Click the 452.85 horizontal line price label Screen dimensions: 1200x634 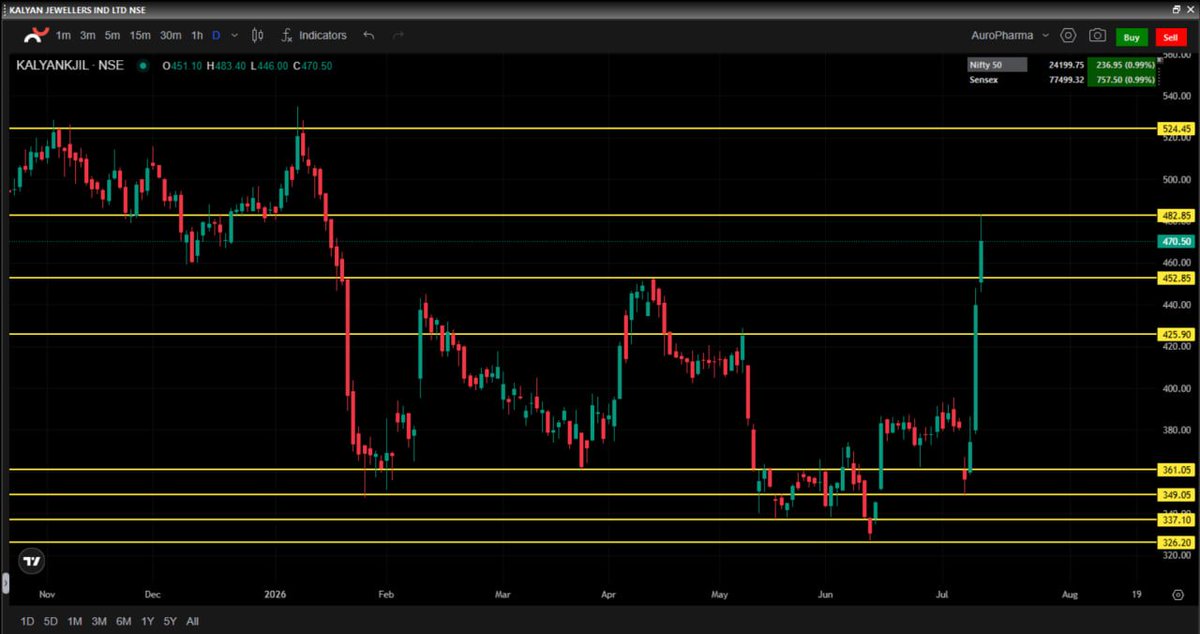pyautogui.click(x=1176, y=278)
